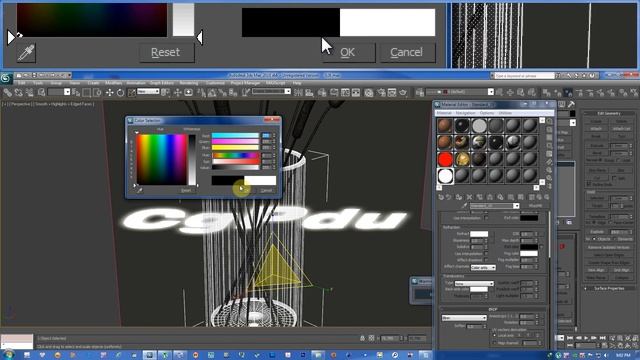This screenshot has height=360, width=640.
Task: Open the Material Editor from main toolbar
Action: [x=369, y=93]
